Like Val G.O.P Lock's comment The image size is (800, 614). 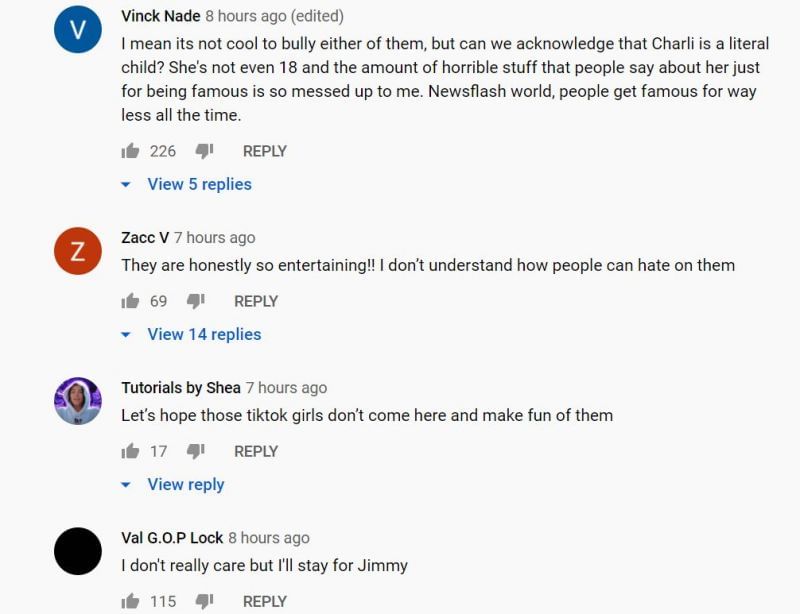point(130,601)
